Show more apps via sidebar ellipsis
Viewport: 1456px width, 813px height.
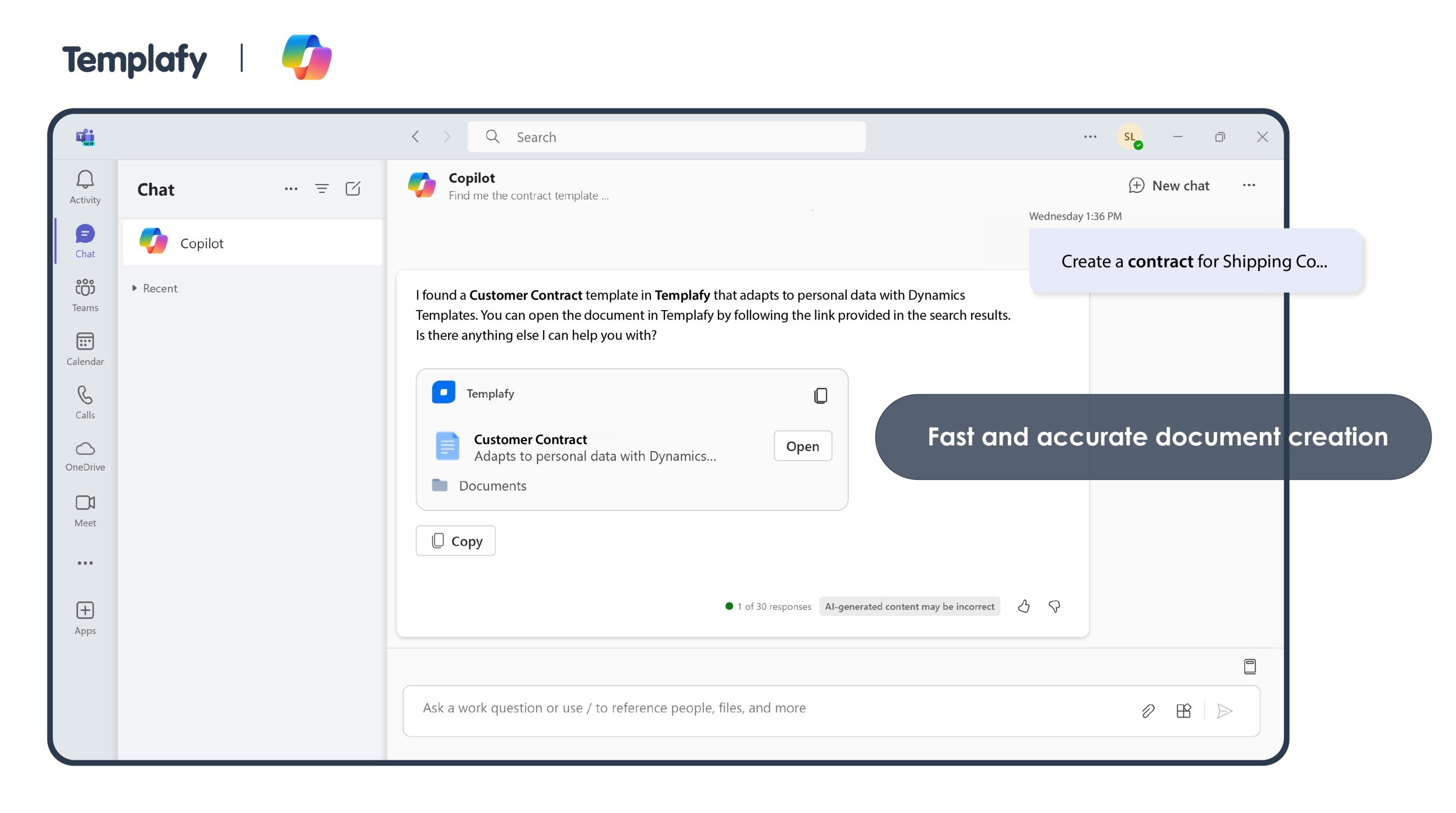coord(85,563)
